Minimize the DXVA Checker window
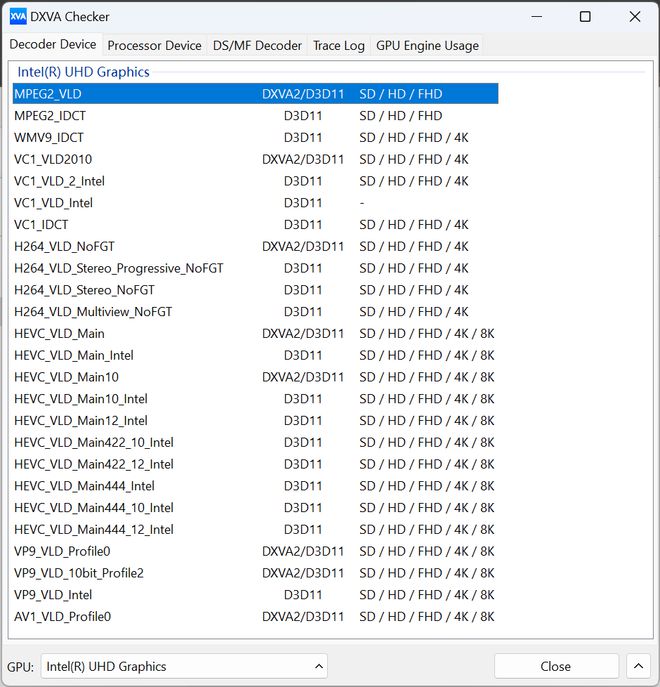Screen dimensions: 660x687 pos(536,17)
